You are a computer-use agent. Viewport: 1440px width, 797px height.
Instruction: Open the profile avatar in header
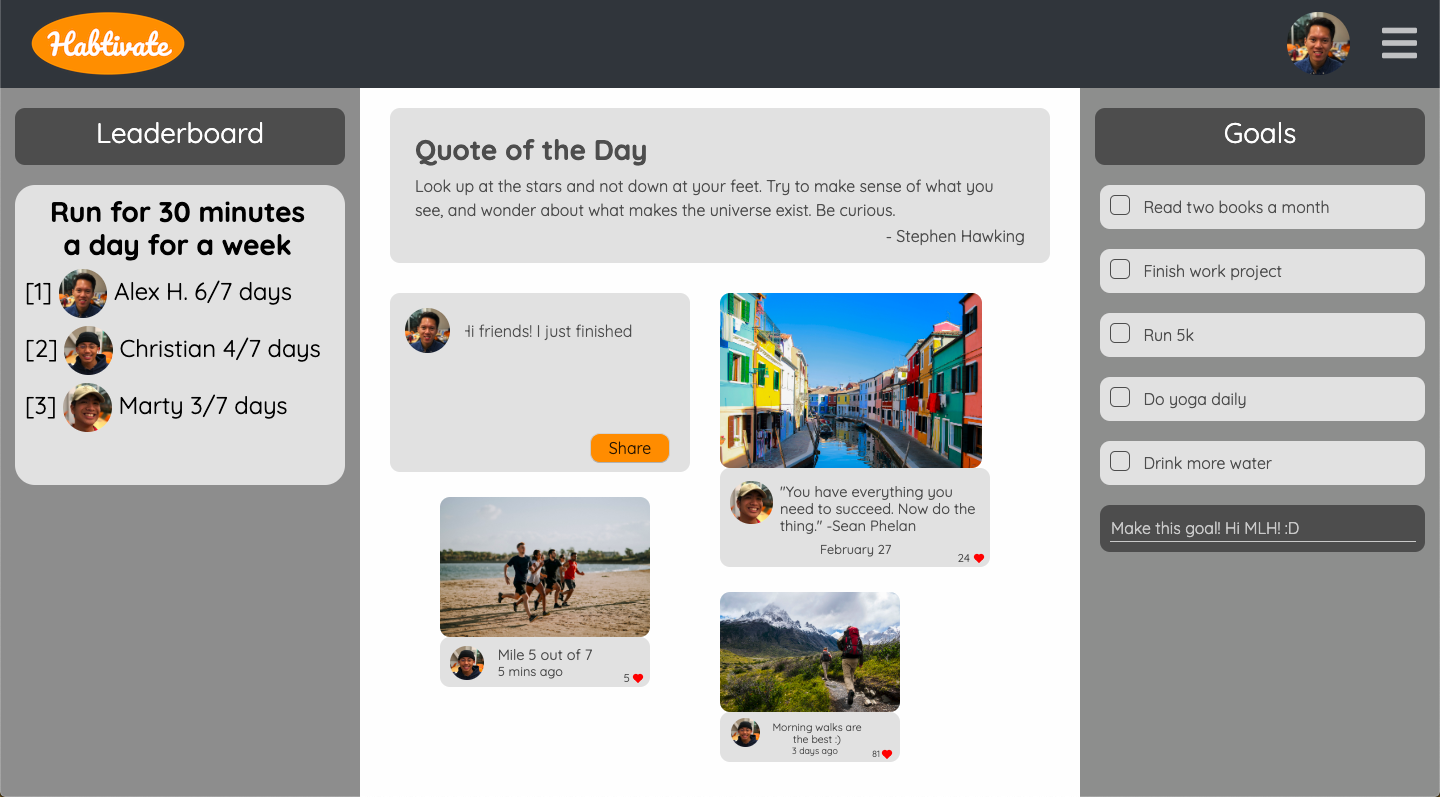click(1318, 44)
